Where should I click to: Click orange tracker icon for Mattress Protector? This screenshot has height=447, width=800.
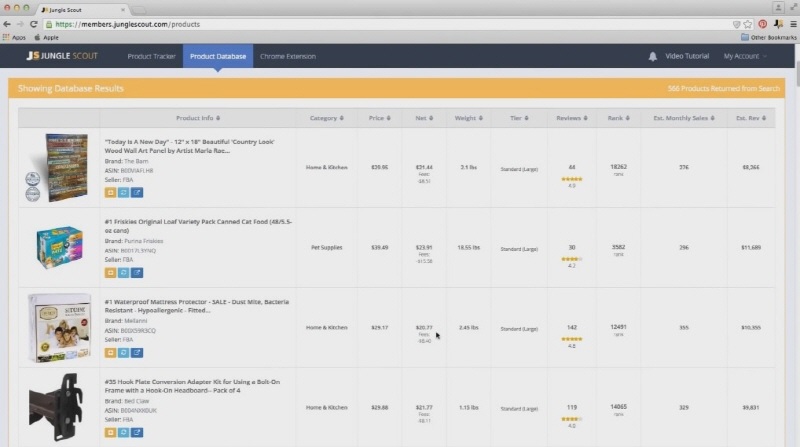pyautogui.click(x=110, y=353)
